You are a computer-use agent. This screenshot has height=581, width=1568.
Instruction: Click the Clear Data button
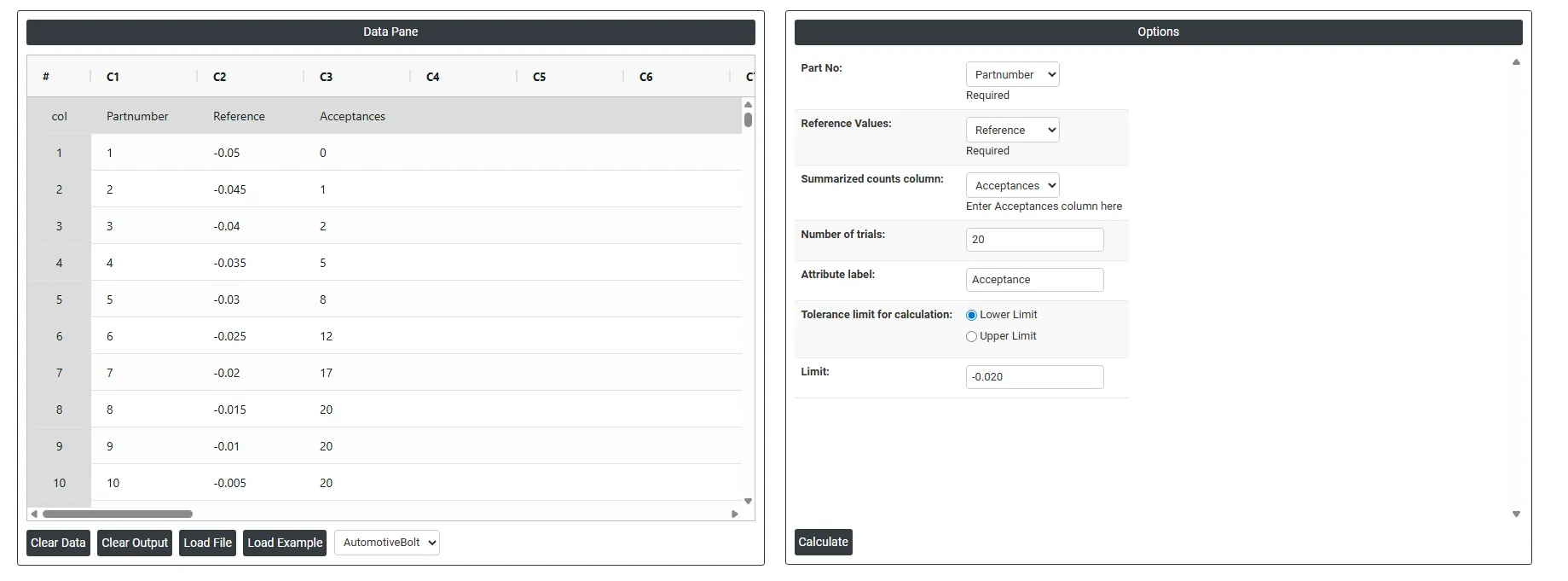(58, 543)
